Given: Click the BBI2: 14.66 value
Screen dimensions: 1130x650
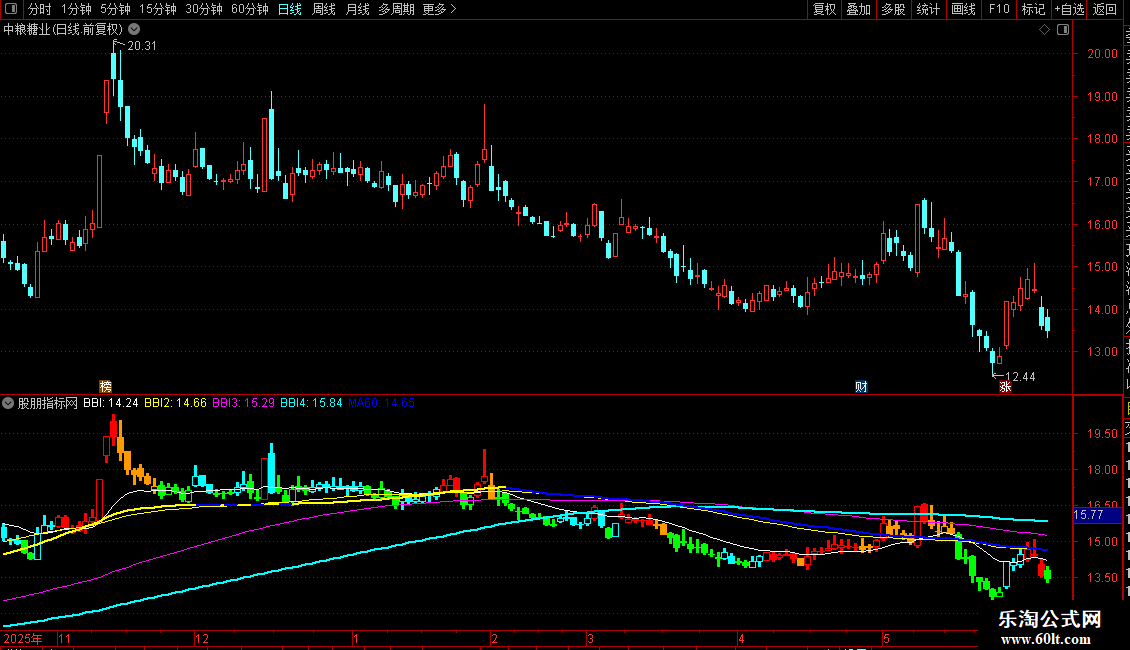Looking at the screenshot, I should tap(175, 403).
